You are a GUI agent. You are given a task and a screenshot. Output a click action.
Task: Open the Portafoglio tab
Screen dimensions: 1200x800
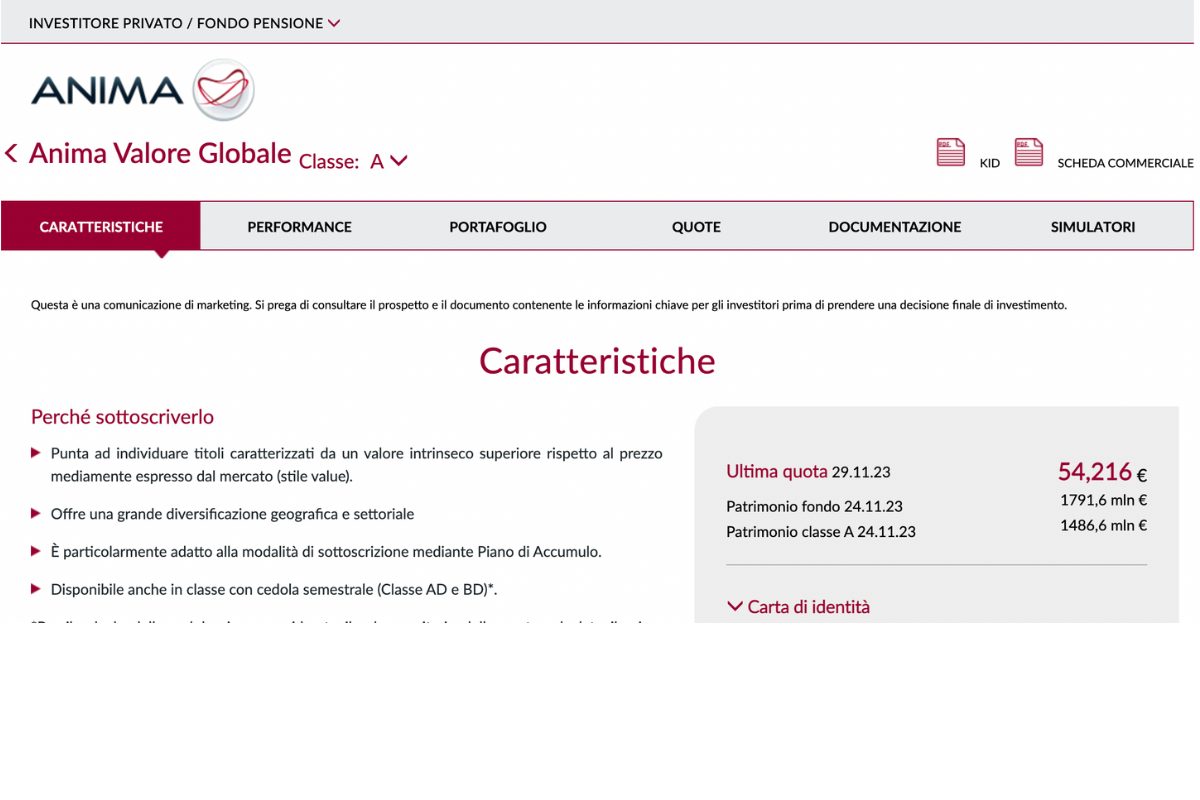(497, 227)
